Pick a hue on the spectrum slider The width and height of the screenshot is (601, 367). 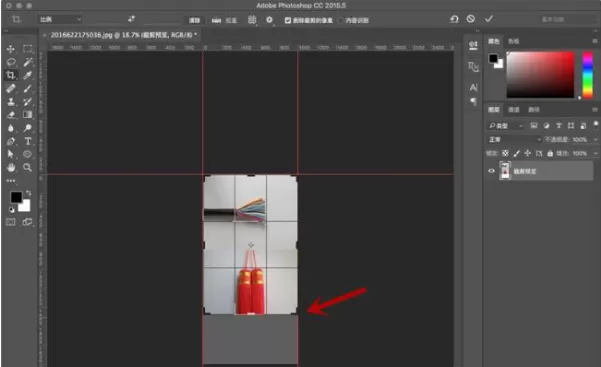(588, 75)
